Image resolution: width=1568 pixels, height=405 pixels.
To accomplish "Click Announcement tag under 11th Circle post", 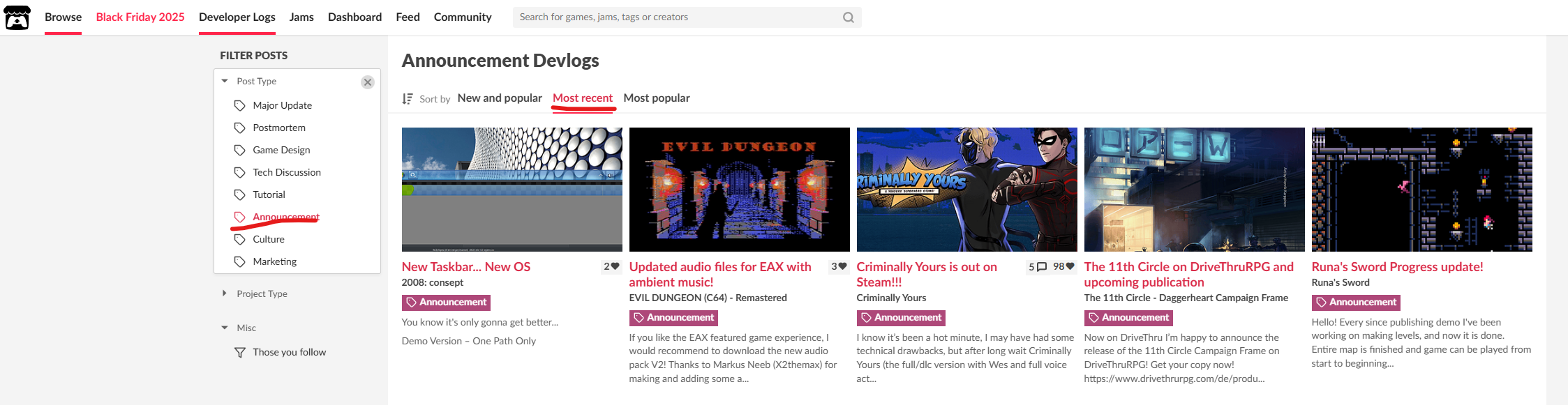I will point(1128,317).
